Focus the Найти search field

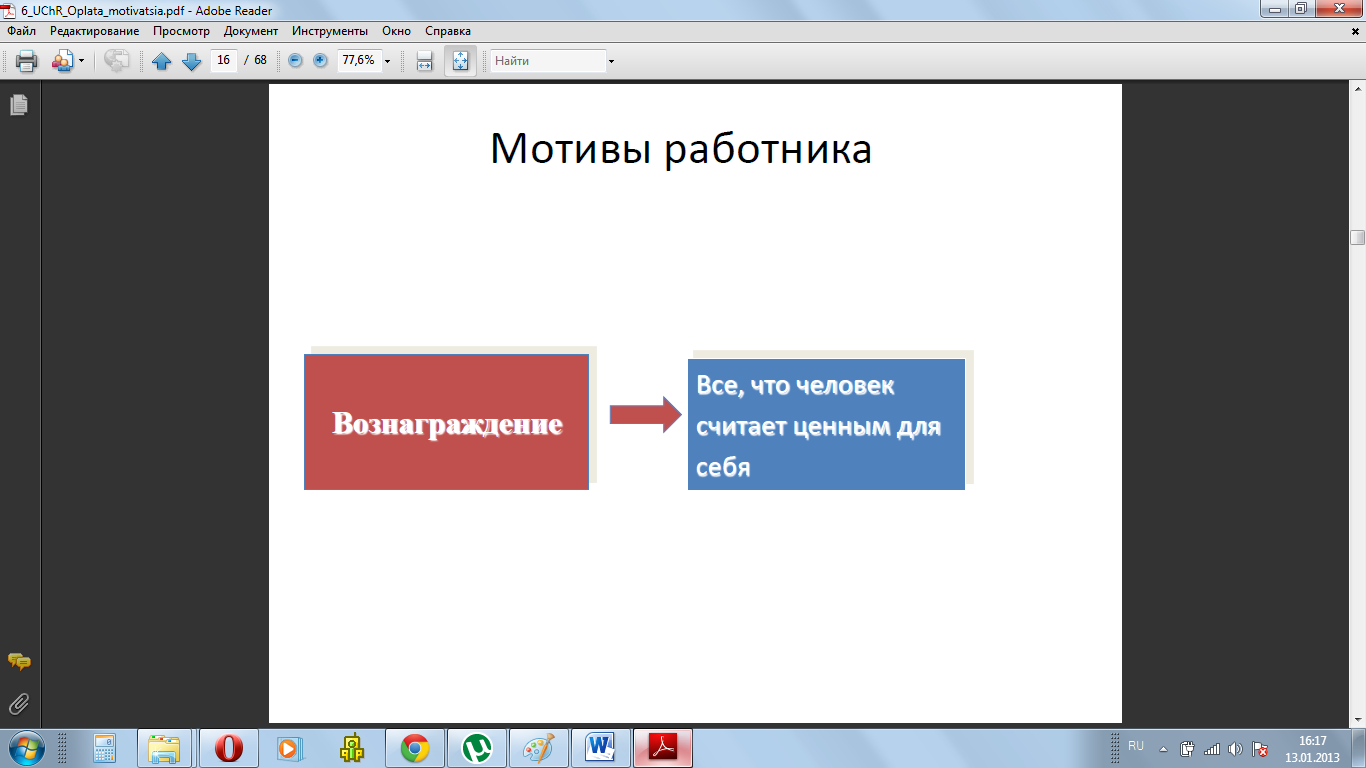pyautogui.click(x=548, y=61)
